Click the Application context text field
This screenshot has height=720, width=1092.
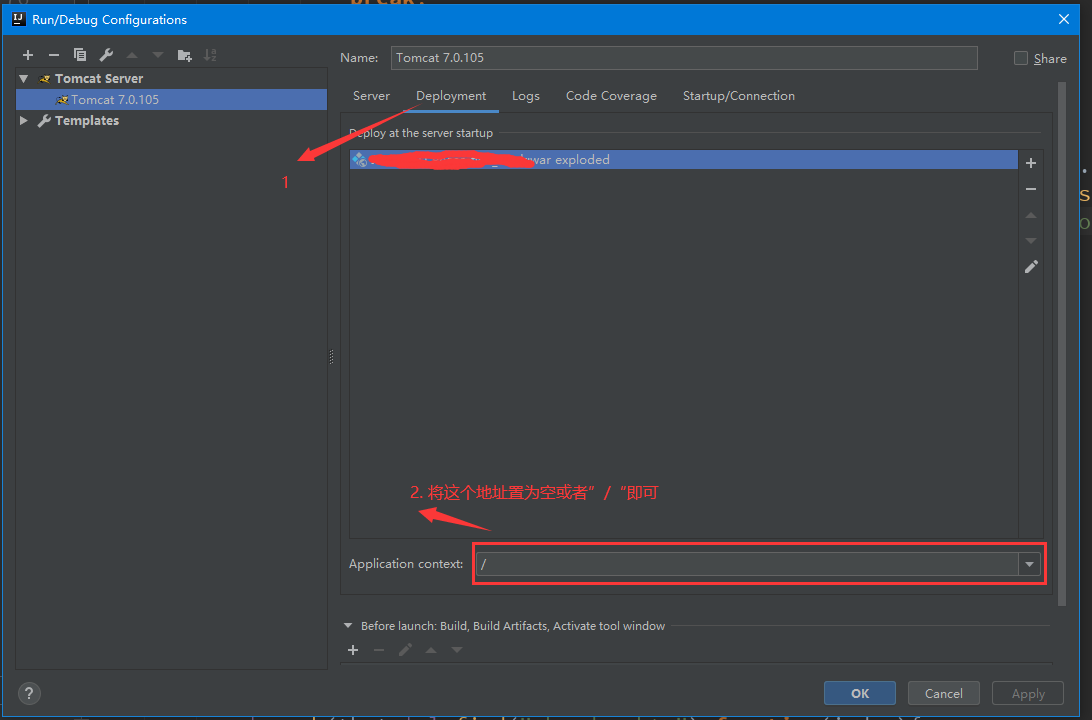click(747, 564)
